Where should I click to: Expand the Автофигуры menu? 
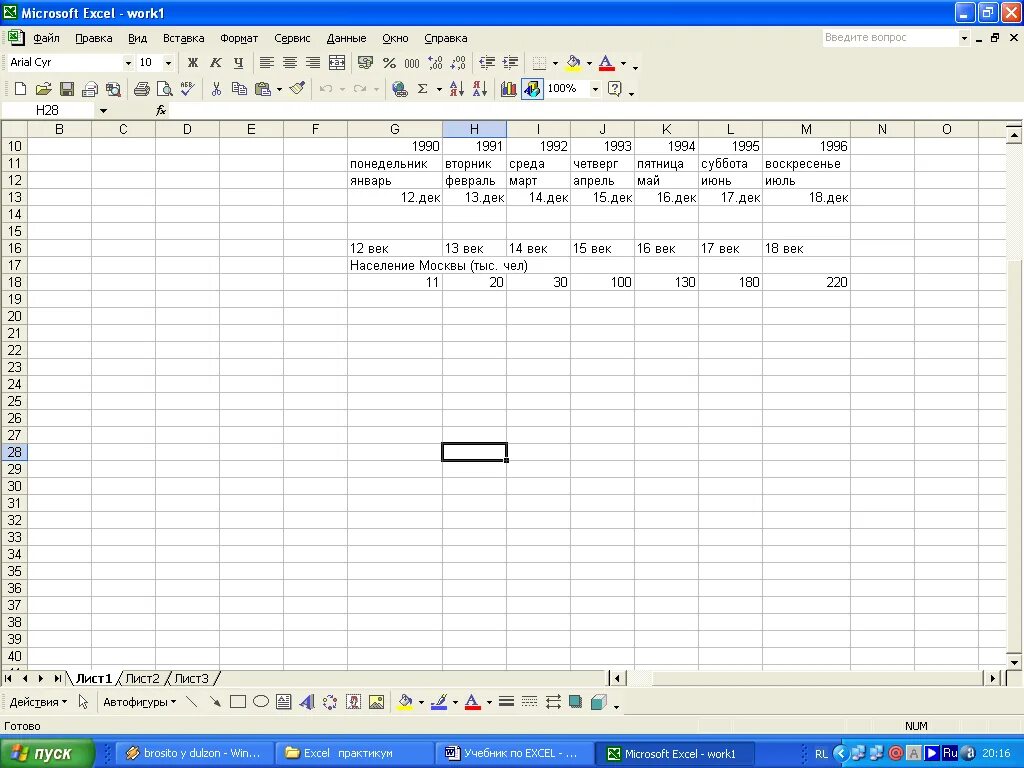(140, 703)
